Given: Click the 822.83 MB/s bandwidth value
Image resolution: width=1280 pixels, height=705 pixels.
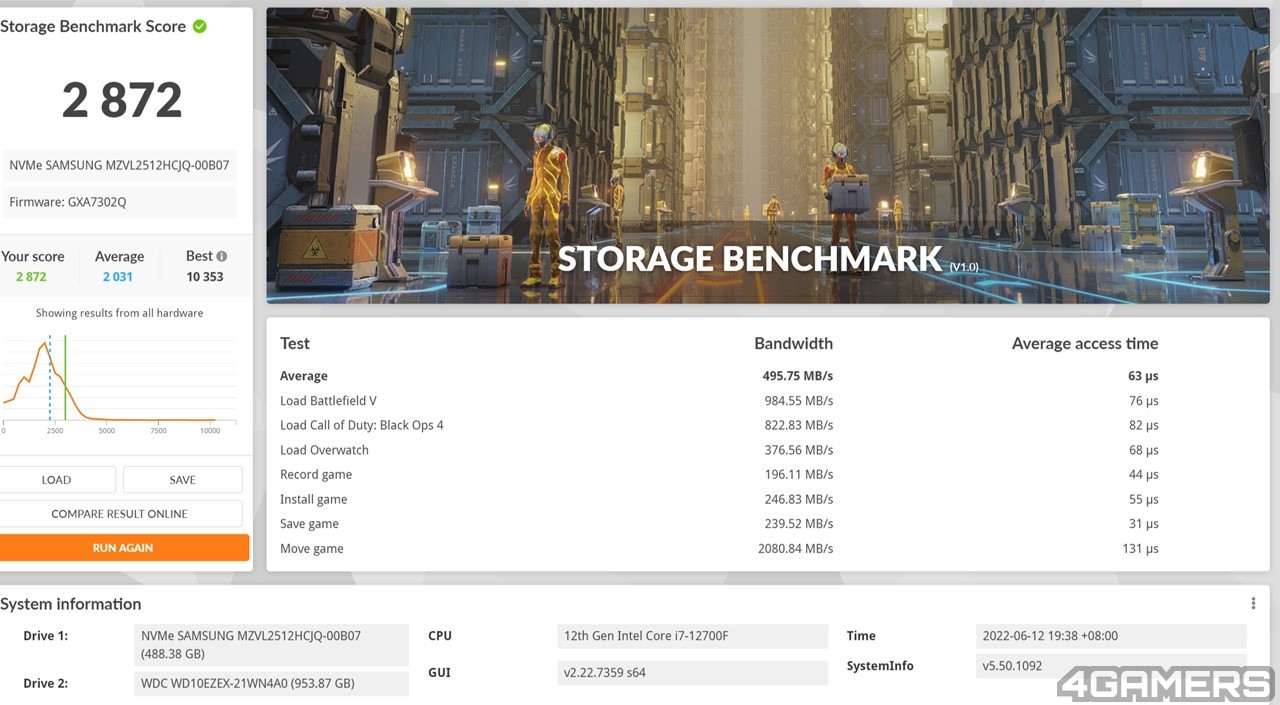Looking at the screenshot, I should click(799, 425).
